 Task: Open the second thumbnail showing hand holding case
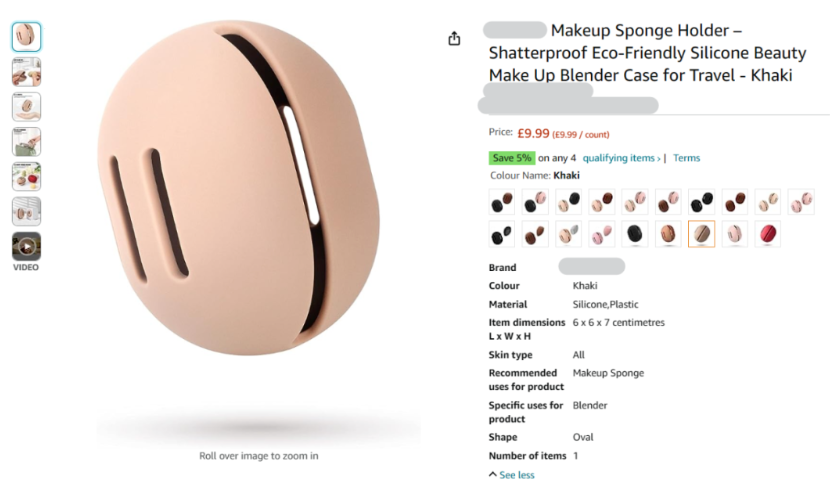click(x=26, y=71)
